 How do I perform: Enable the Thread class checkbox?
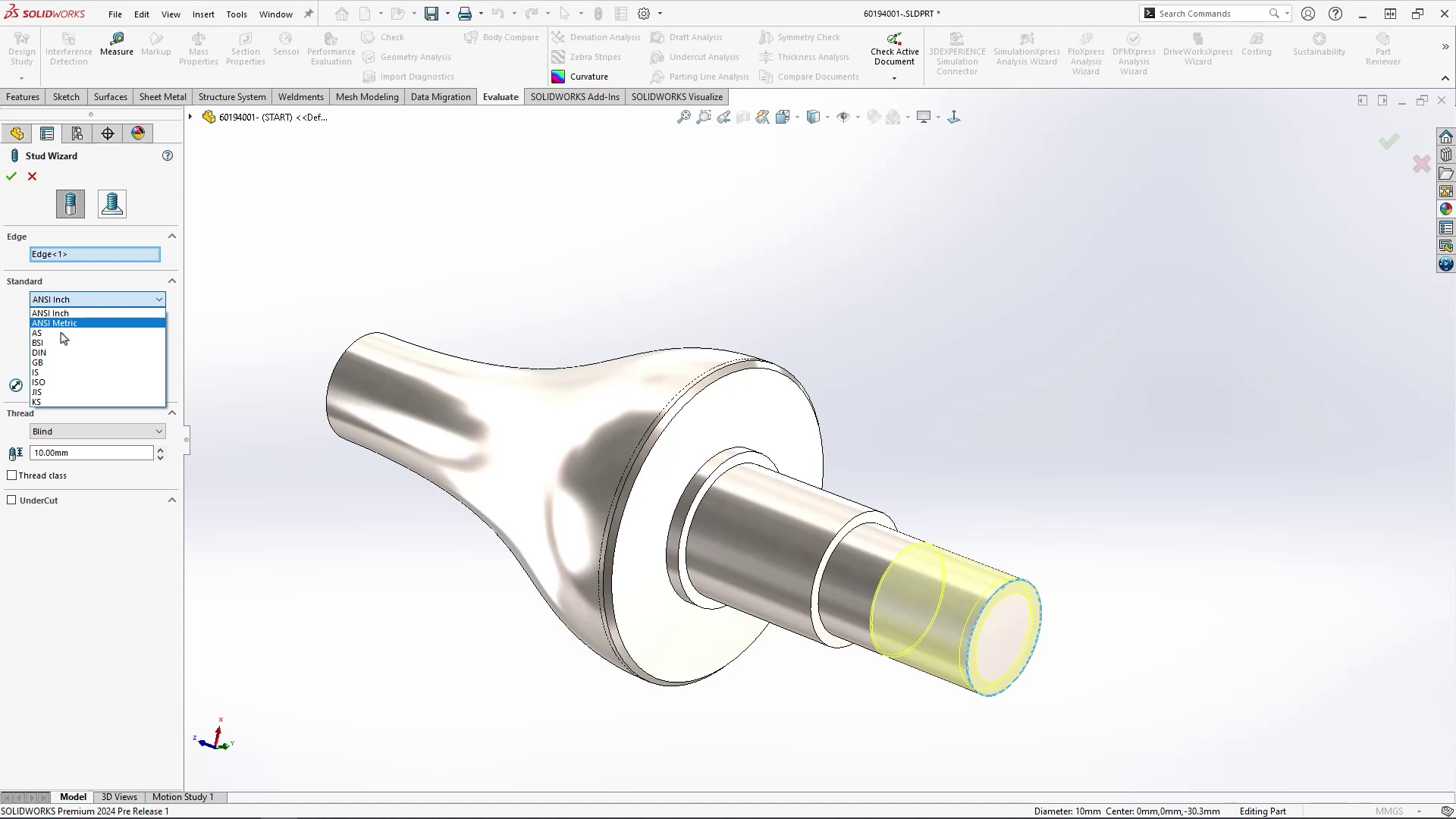(x=12, y=475)
